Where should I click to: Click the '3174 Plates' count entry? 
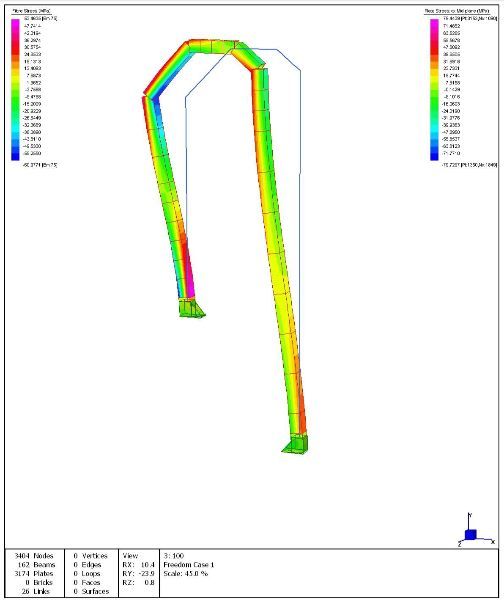tap(34, 573)
